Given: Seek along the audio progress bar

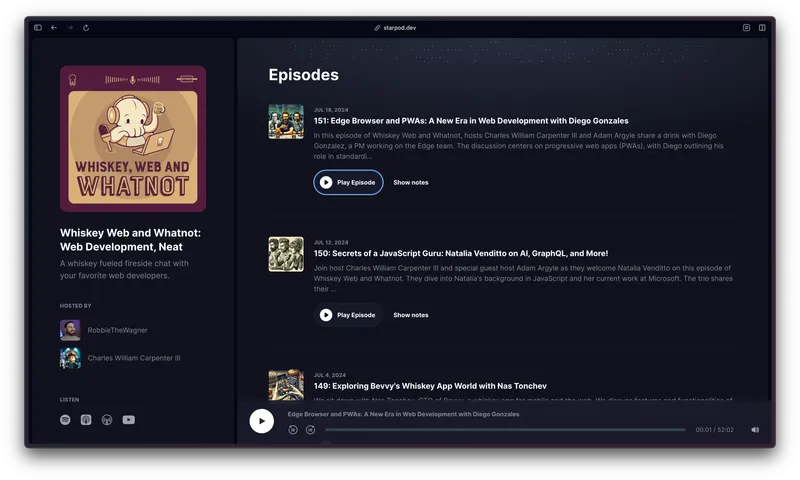Looking at the screenshot, I should click(x=505, y=430).
